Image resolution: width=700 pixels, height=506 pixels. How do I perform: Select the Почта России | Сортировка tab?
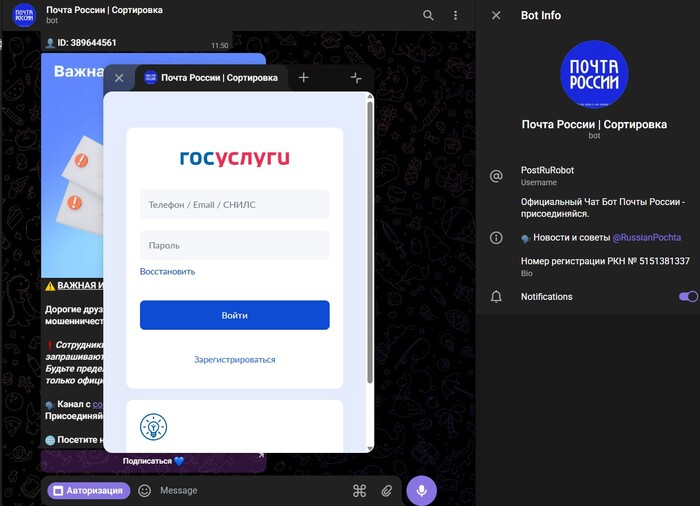point(212,78)
